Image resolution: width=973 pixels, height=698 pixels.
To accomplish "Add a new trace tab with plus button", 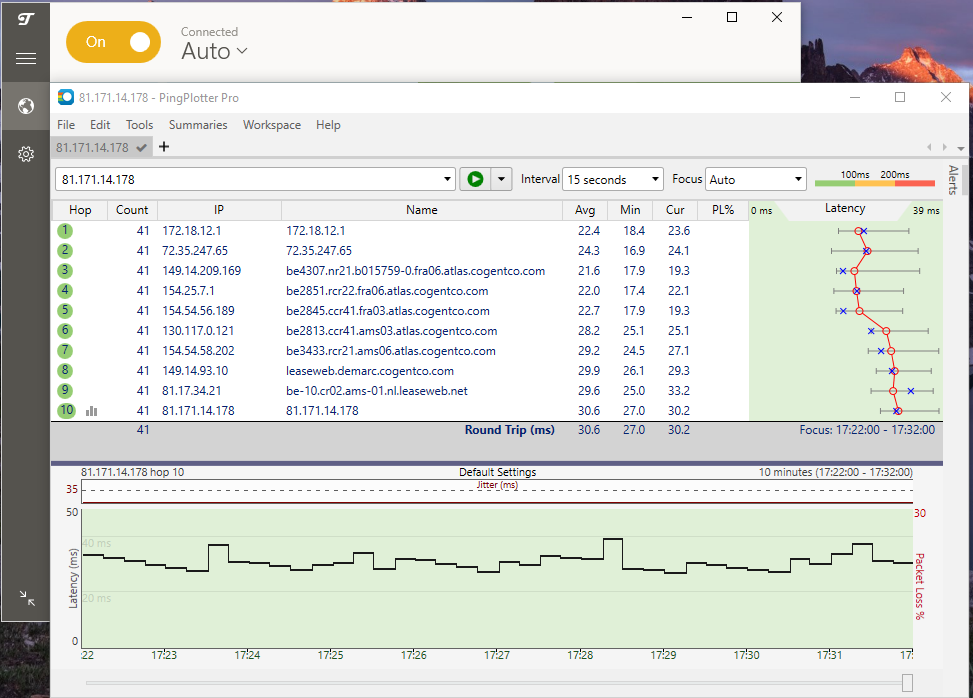I will [163, 146].
